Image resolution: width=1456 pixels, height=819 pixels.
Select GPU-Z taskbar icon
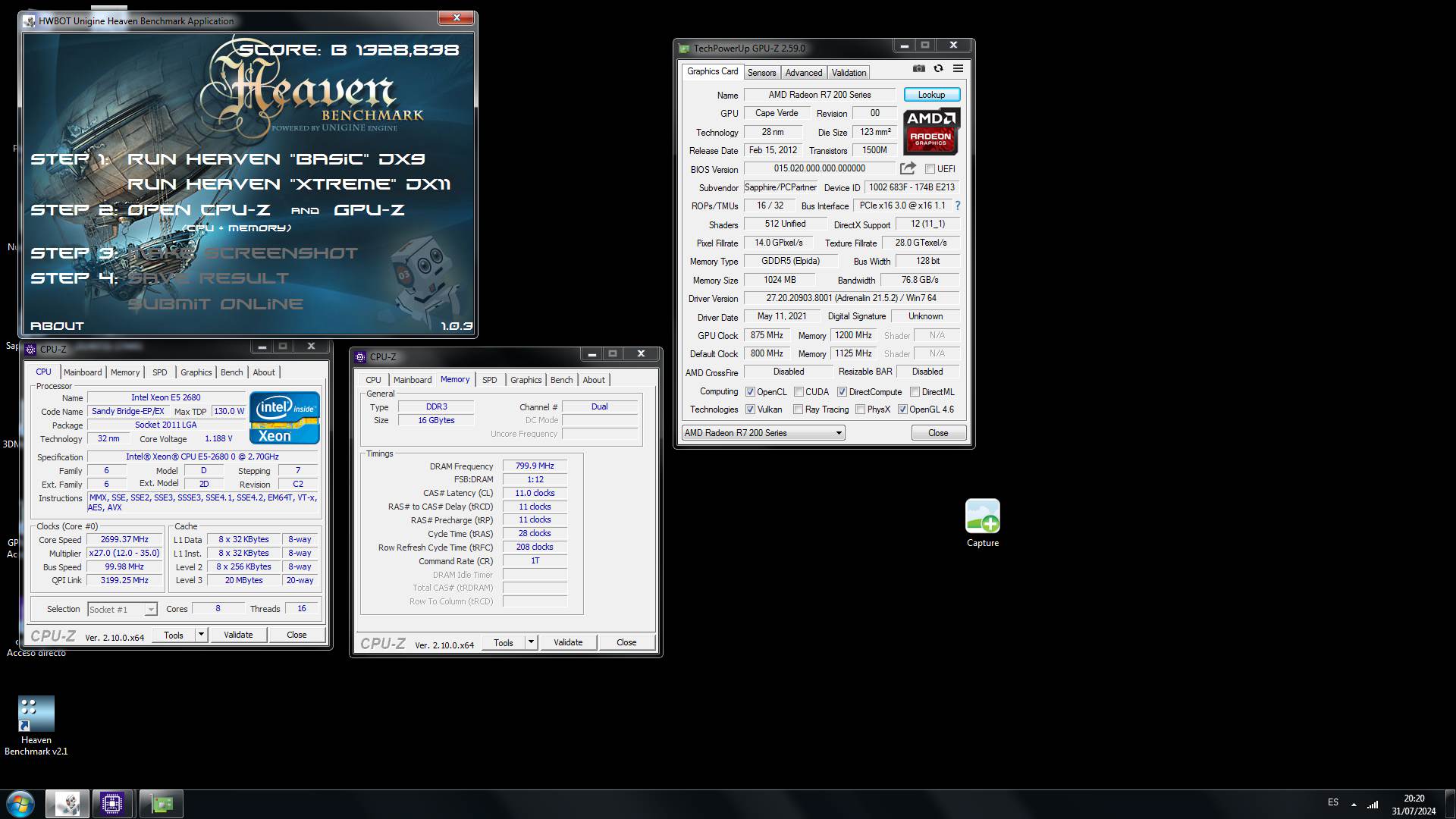tap(162, 804)
